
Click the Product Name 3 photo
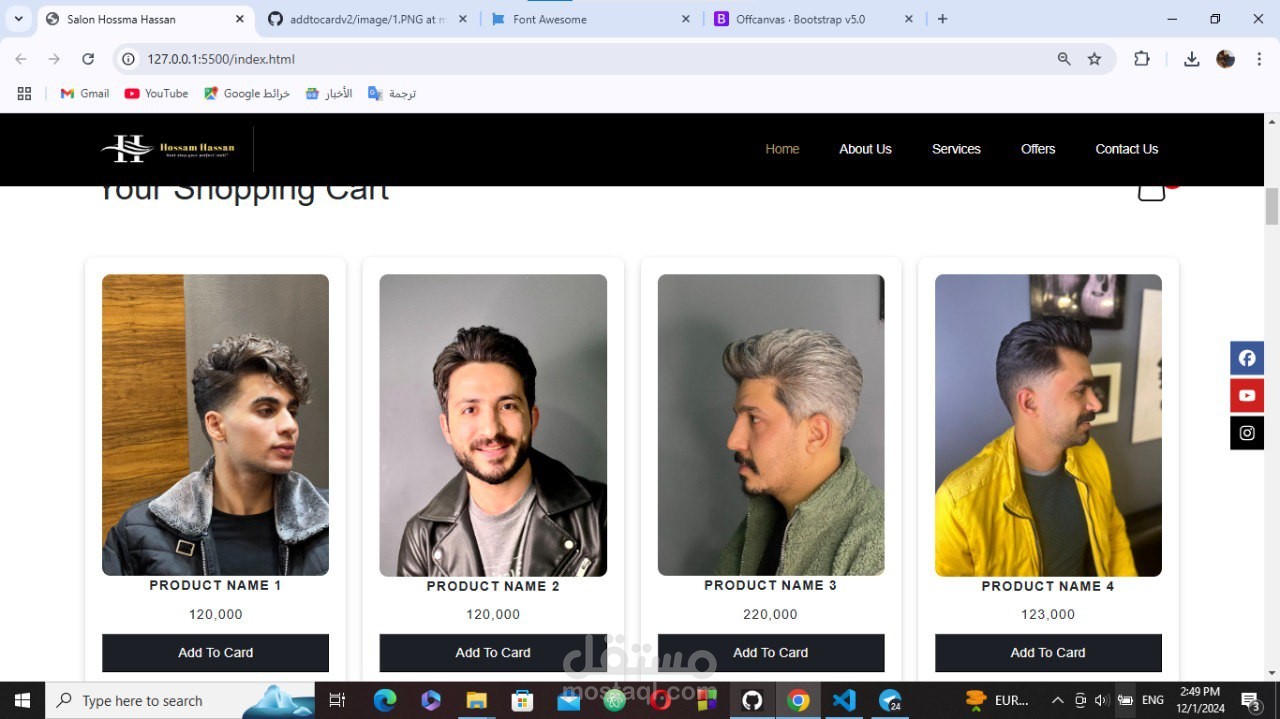(x=771, y=425)
